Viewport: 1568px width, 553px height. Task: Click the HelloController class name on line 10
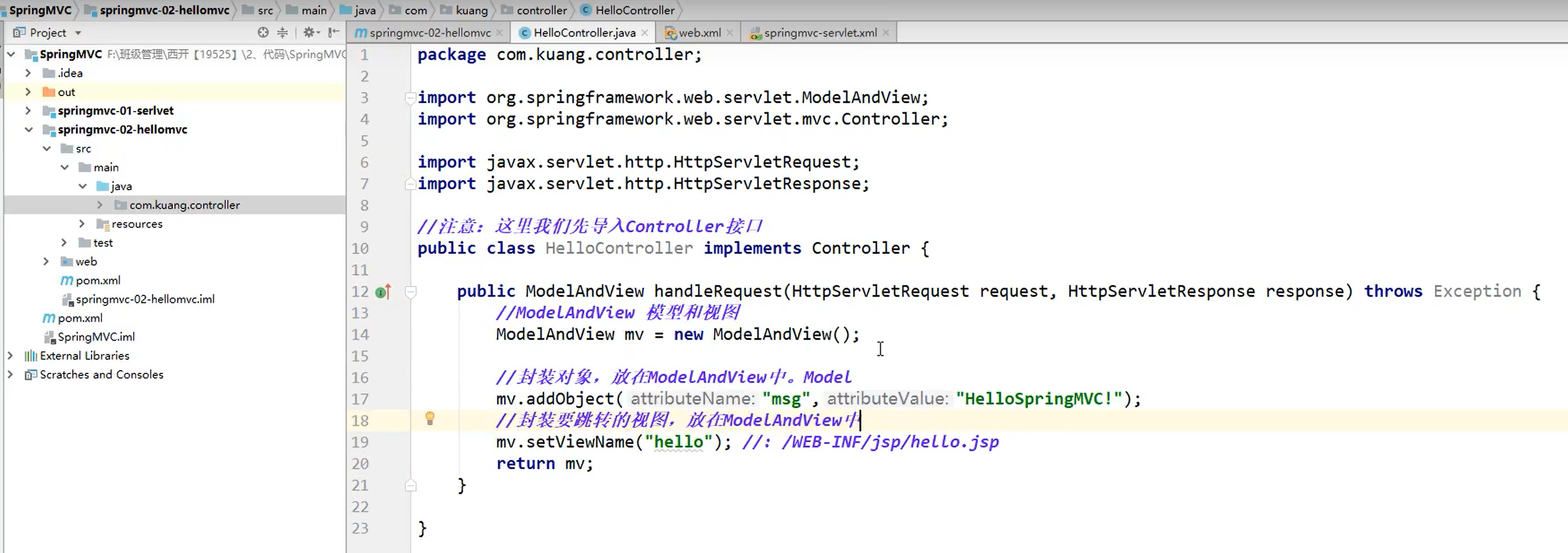[619, 248]
